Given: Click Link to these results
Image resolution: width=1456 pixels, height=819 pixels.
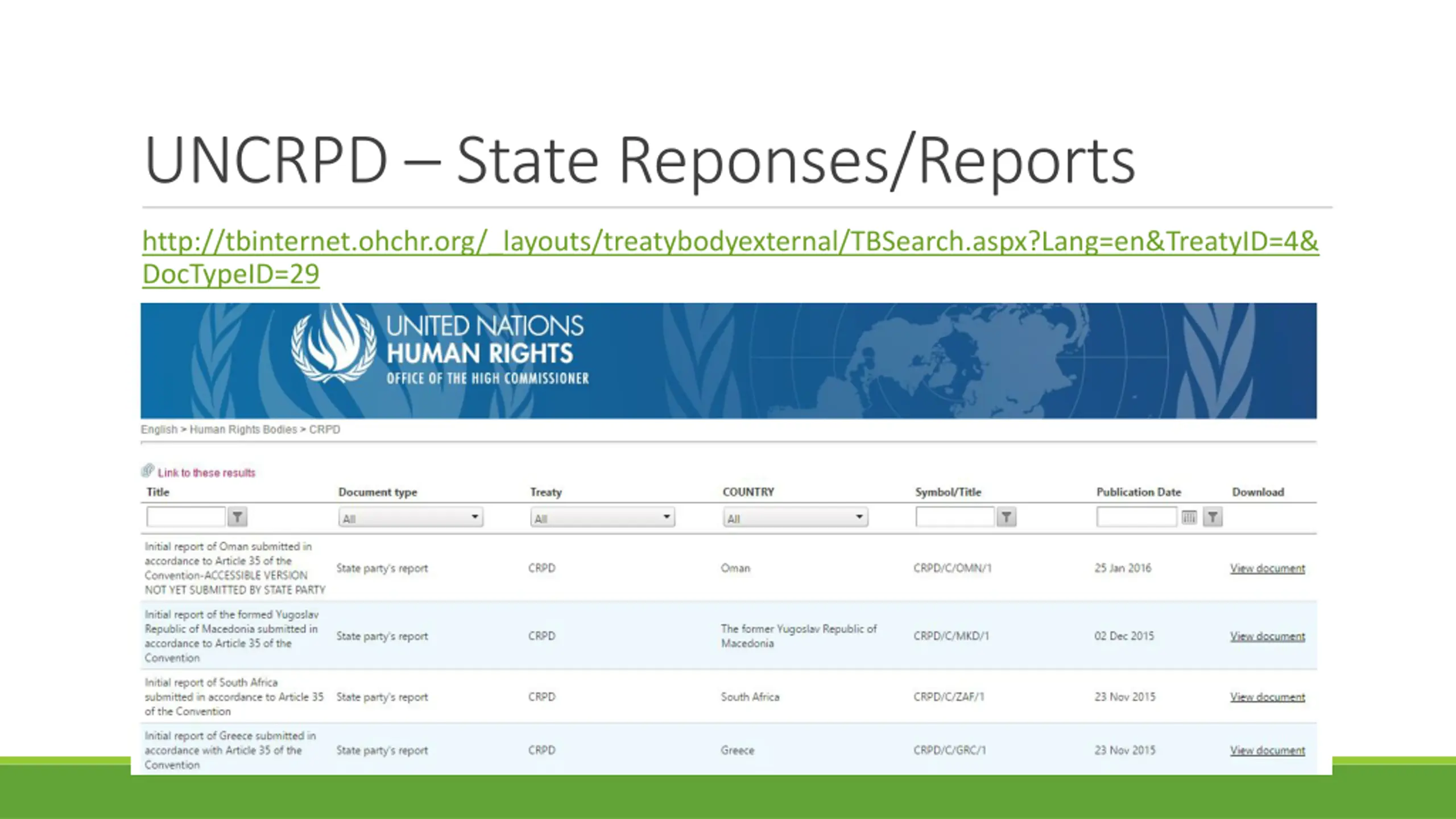Looking at the screenshot, I should click(206, 473).
